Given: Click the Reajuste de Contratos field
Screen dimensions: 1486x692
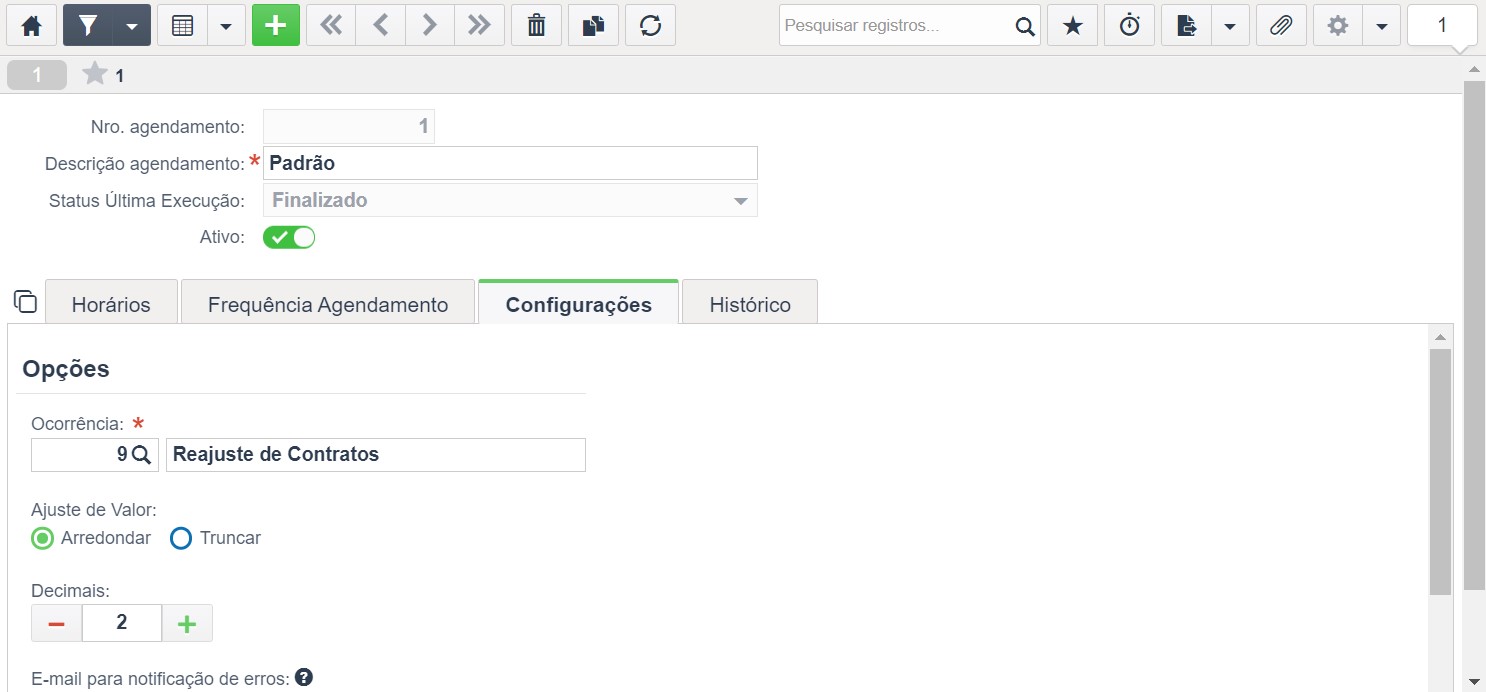Looking at the screenshot, I should pos(375,454).
